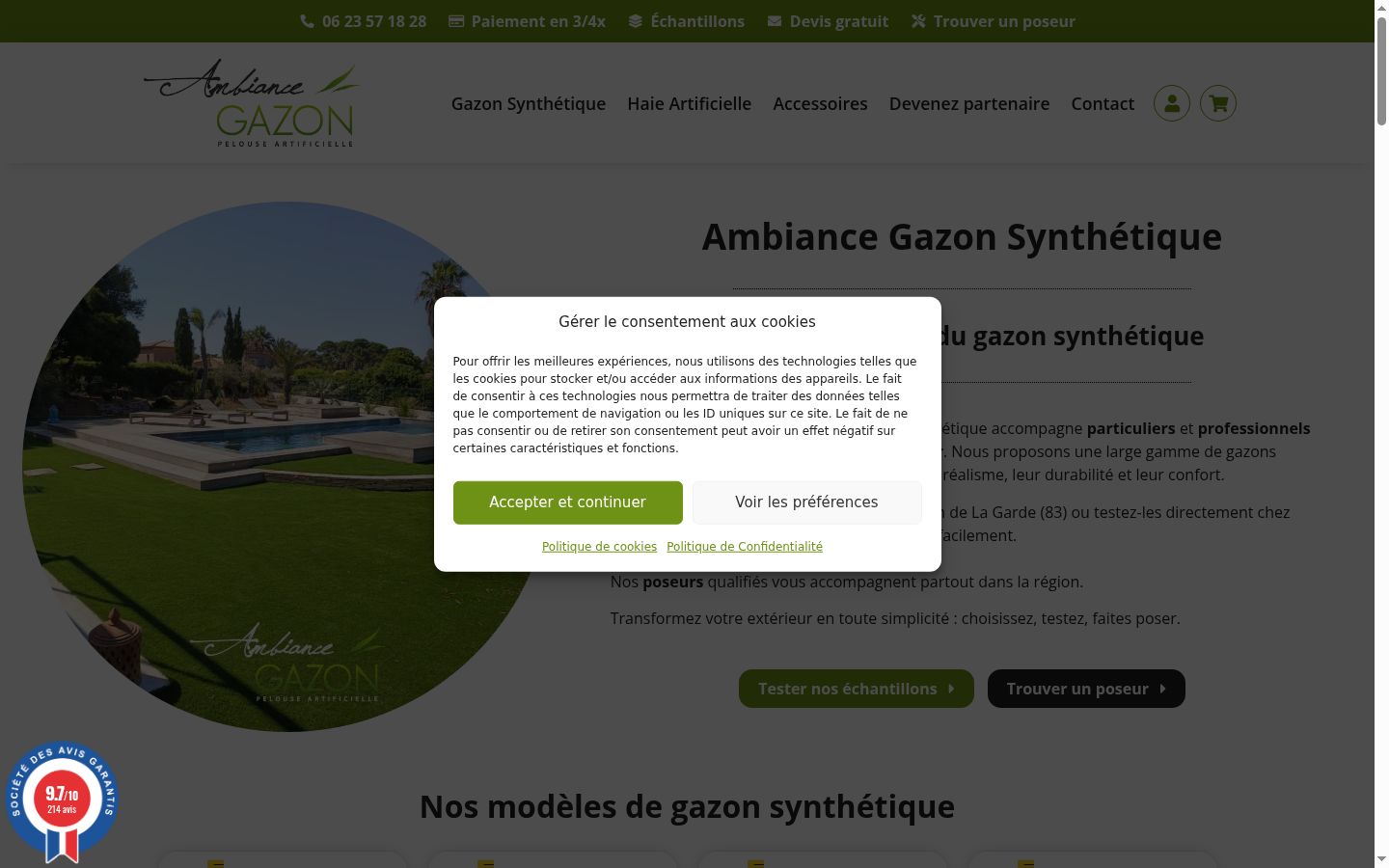The width and height of the screenshot is (1389, 868).
Task: Open the Société des Avis Garantis rating badge
Action: tap(62, 802)
